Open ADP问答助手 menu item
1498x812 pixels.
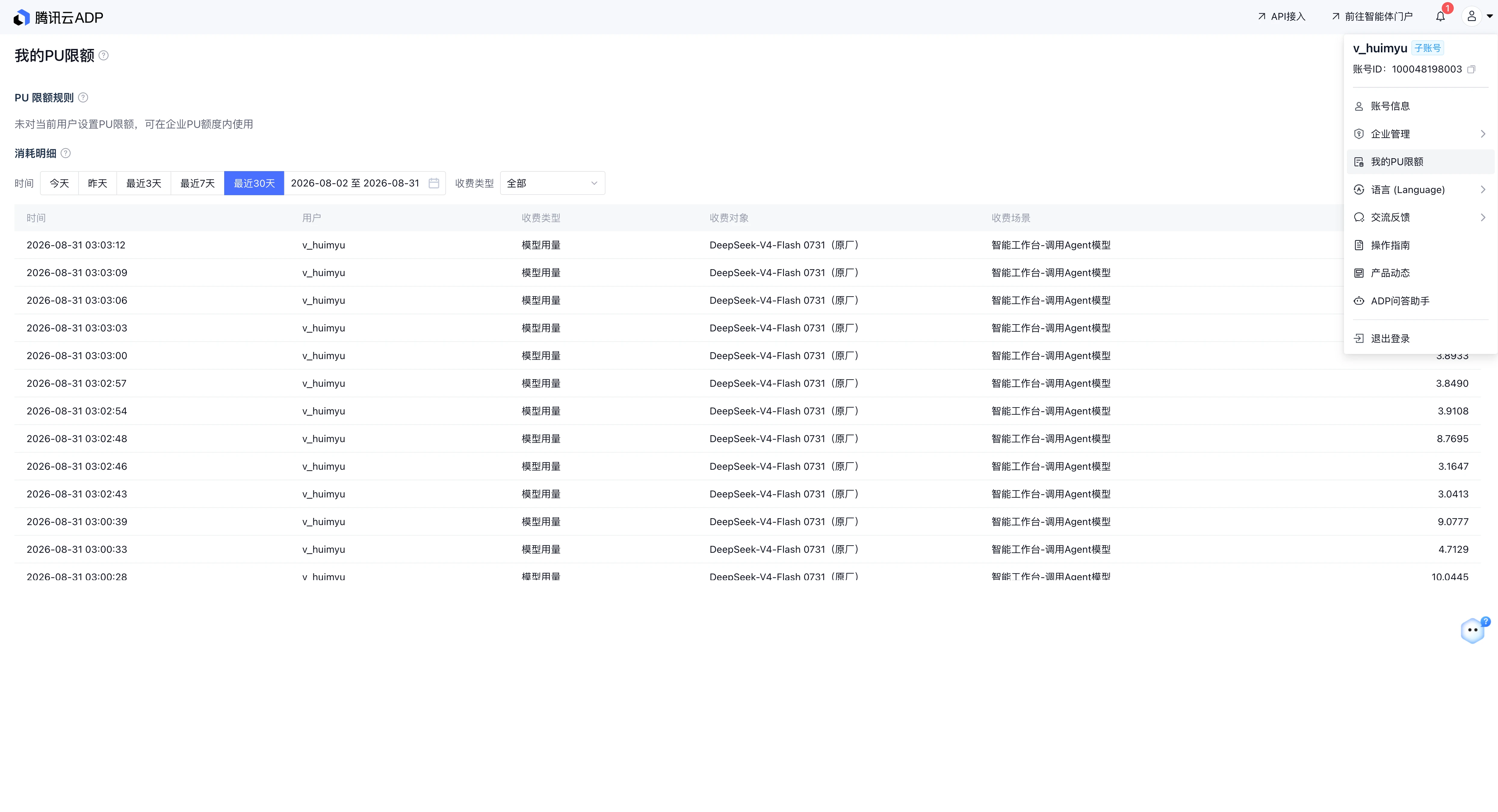[1420, 300]
